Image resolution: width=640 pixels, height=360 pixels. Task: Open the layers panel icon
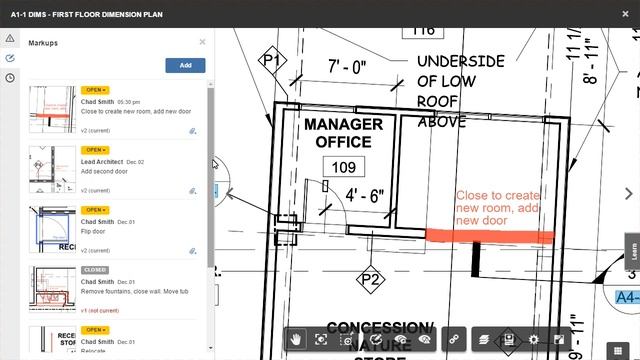coord(484,339)
